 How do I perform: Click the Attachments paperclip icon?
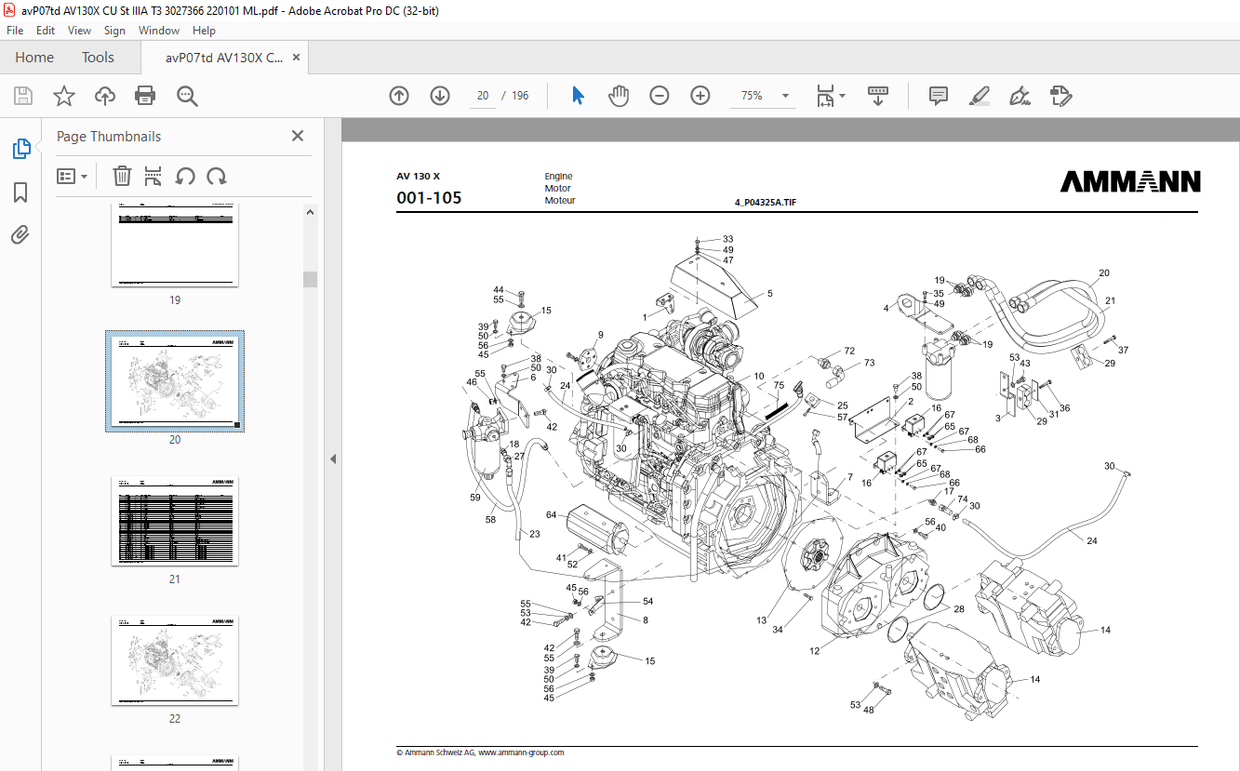[20, 234]
